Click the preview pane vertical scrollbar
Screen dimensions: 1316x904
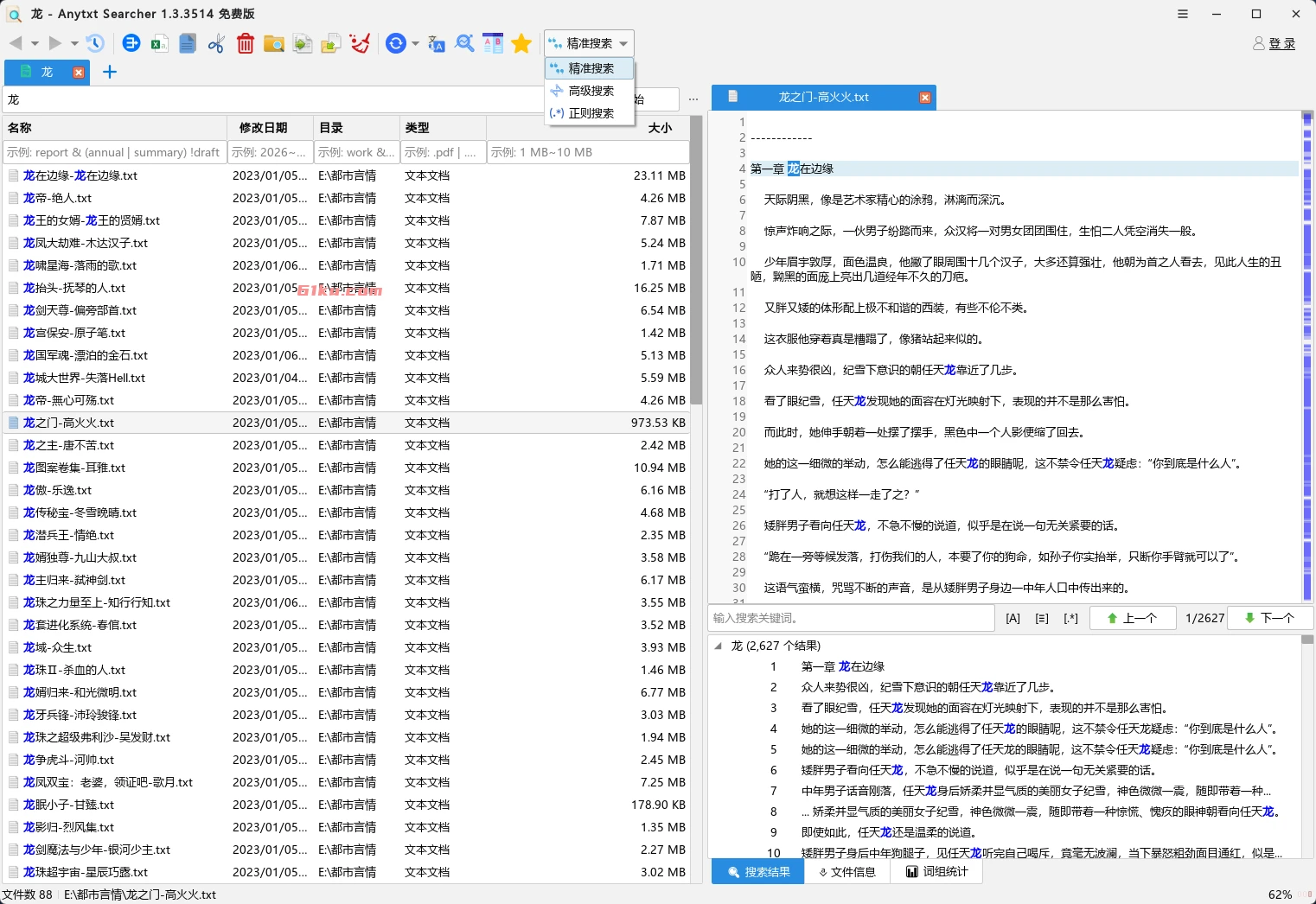point(1307,356)
